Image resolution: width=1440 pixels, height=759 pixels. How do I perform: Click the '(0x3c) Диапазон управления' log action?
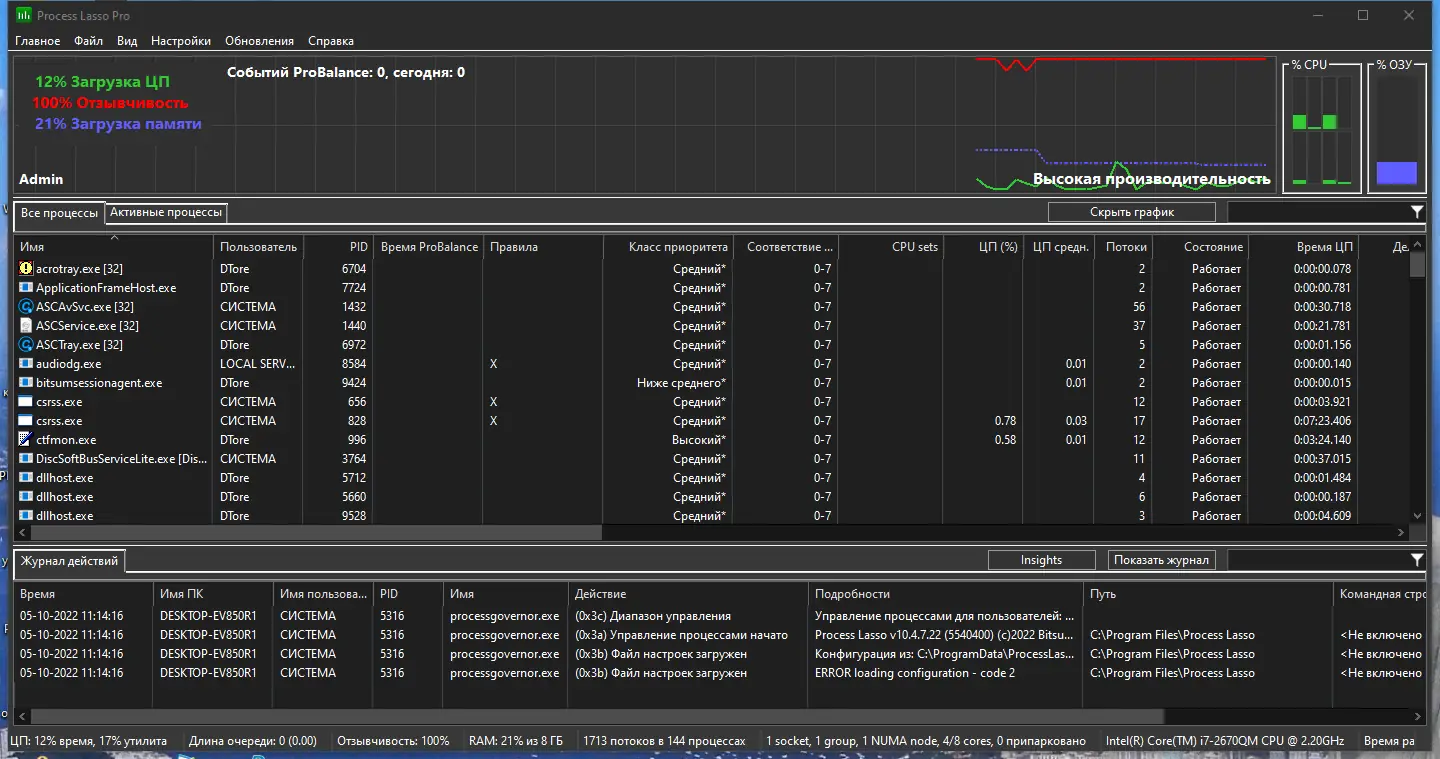653,616
